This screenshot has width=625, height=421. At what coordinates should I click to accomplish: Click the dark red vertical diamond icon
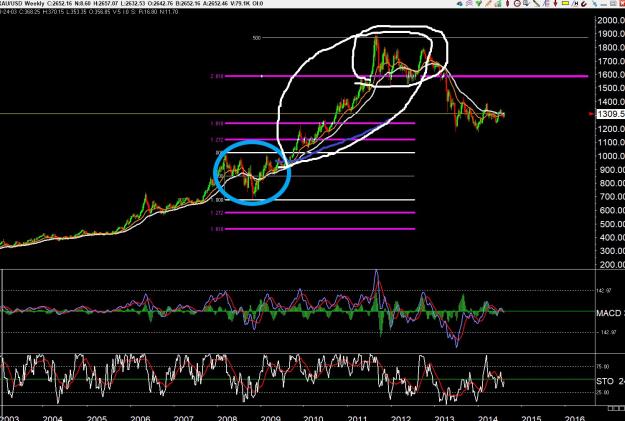click(x=507, y=3)
